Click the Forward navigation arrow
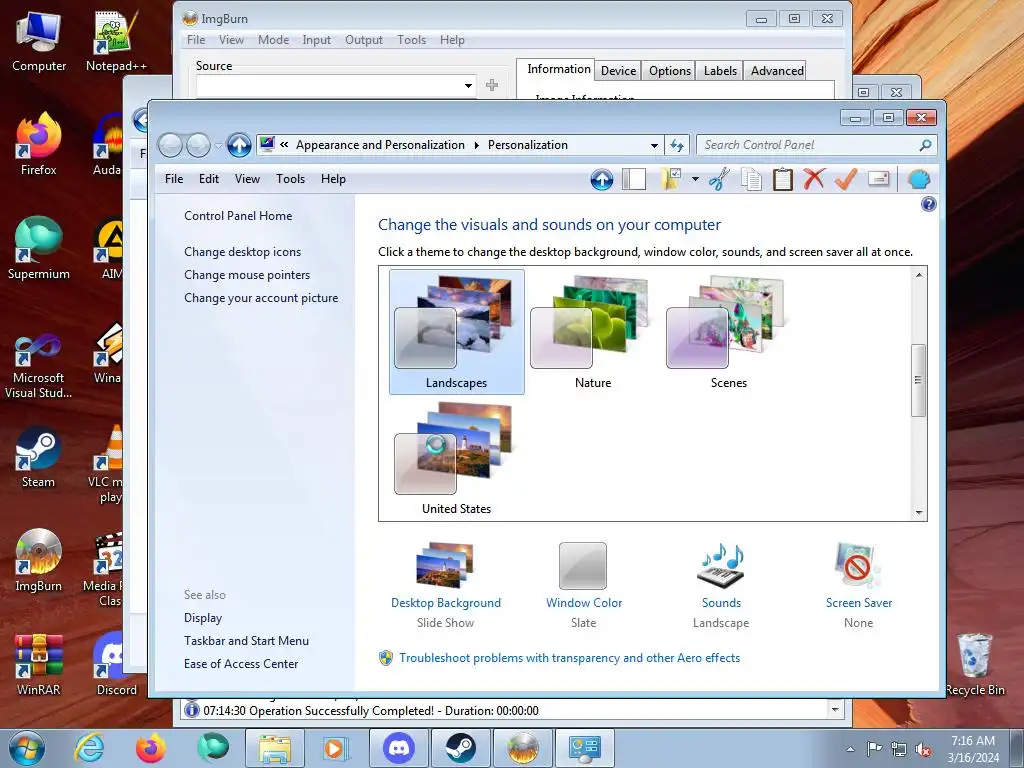The width and height of the screenshot is (1024, 768). [x=198, y=145]
